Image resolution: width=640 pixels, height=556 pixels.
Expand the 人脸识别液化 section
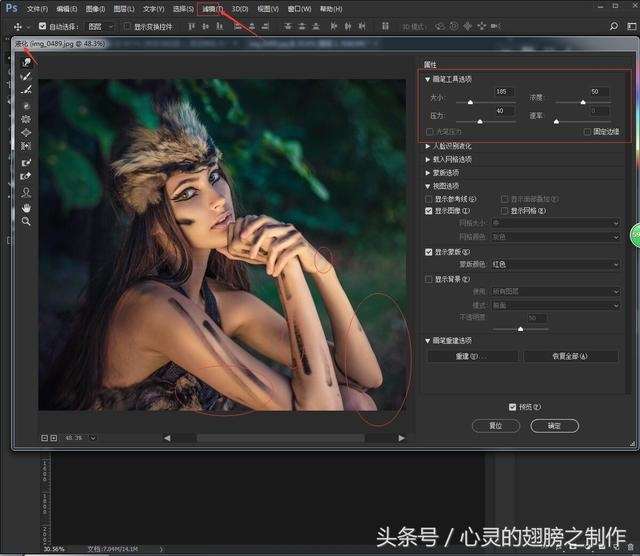(428, 147)
